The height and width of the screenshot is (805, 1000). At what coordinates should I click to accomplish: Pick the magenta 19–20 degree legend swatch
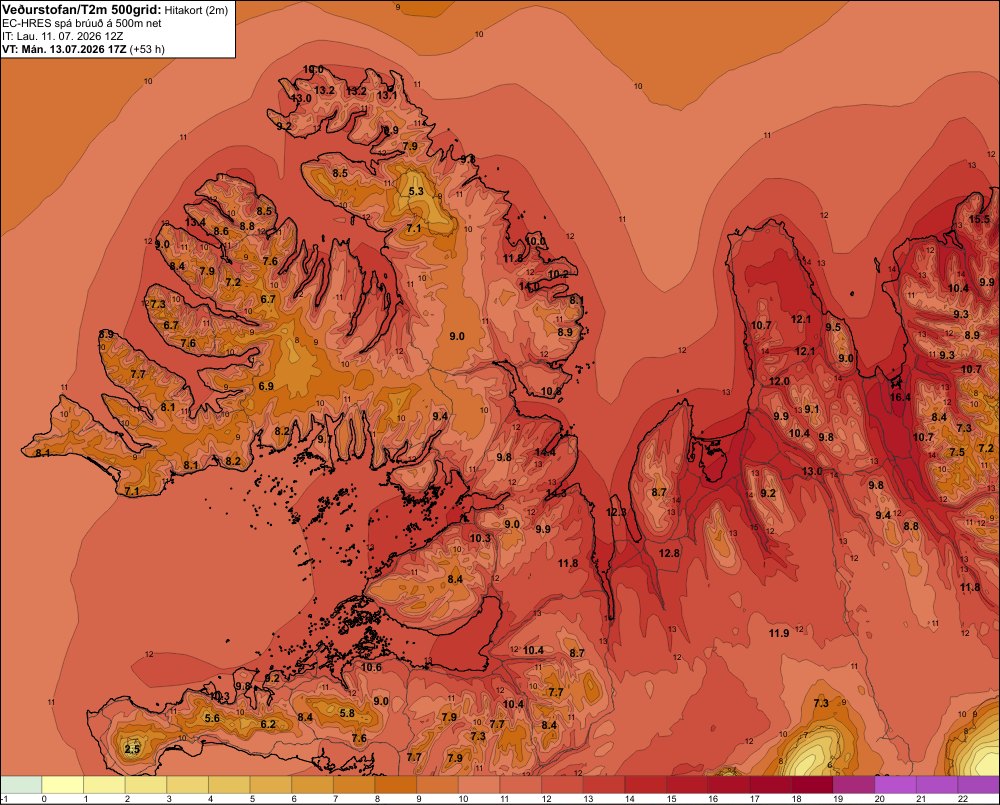click(854, 785)
